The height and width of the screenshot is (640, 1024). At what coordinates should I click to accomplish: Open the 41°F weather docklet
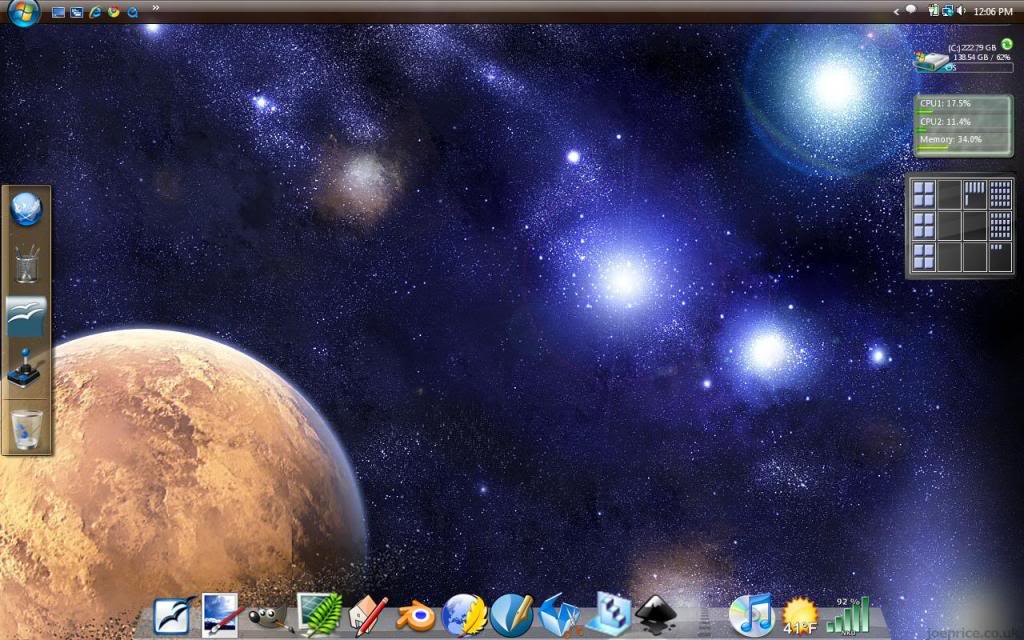click(x=800, y=616)
